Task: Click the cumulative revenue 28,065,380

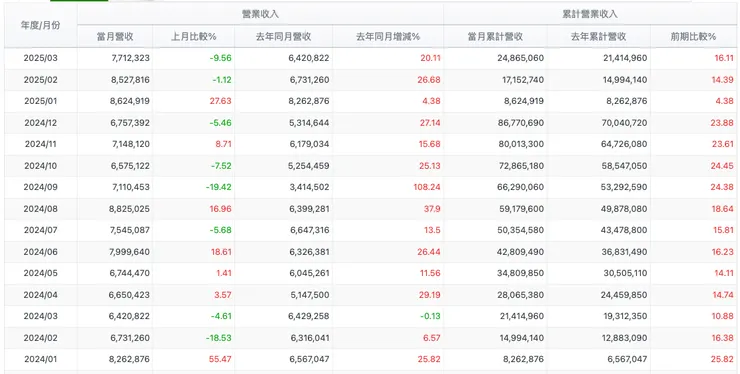Action: click(521, 295)
